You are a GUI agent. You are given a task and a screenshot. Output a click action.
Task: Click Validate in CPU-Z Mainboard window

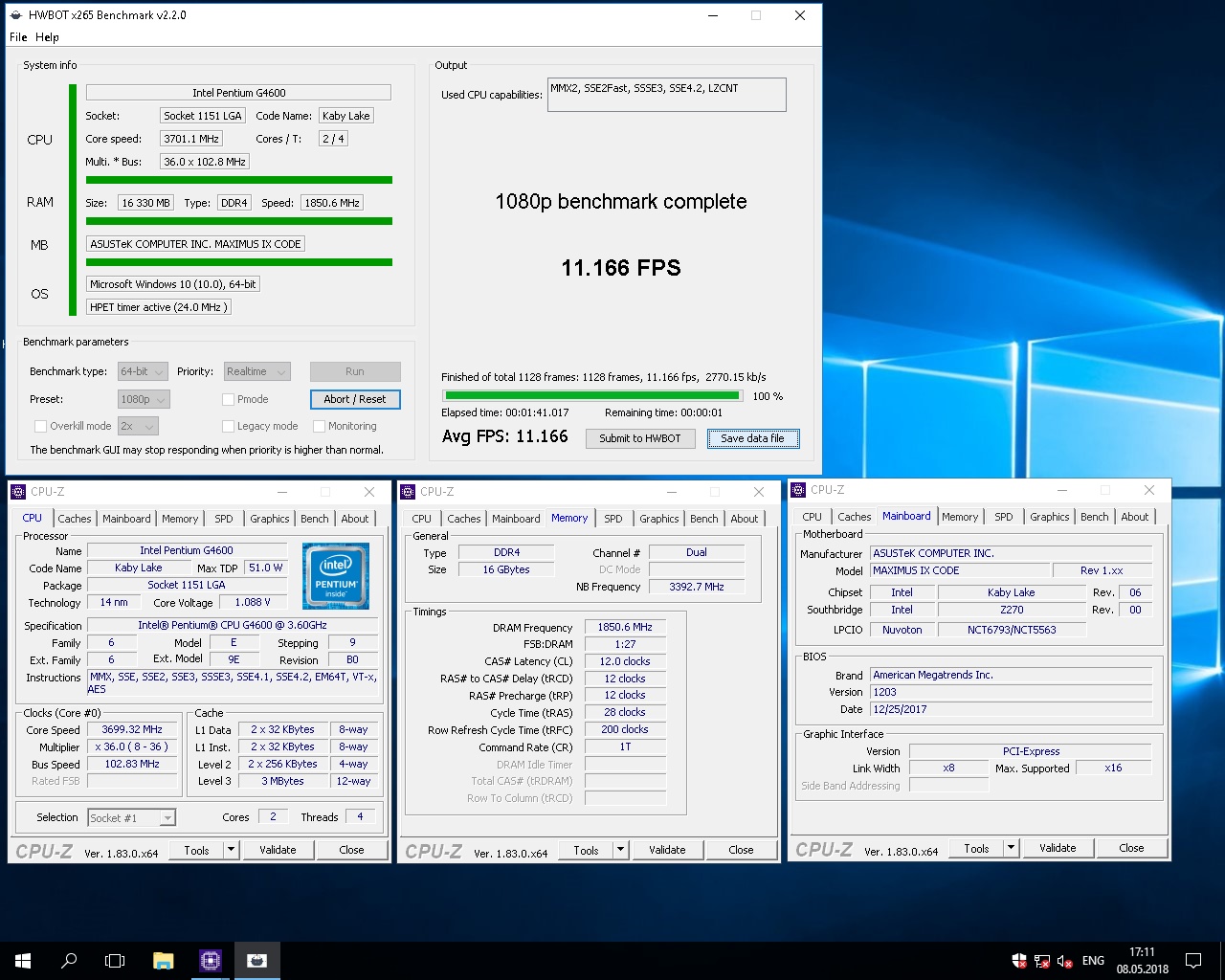pos(1058,848)
